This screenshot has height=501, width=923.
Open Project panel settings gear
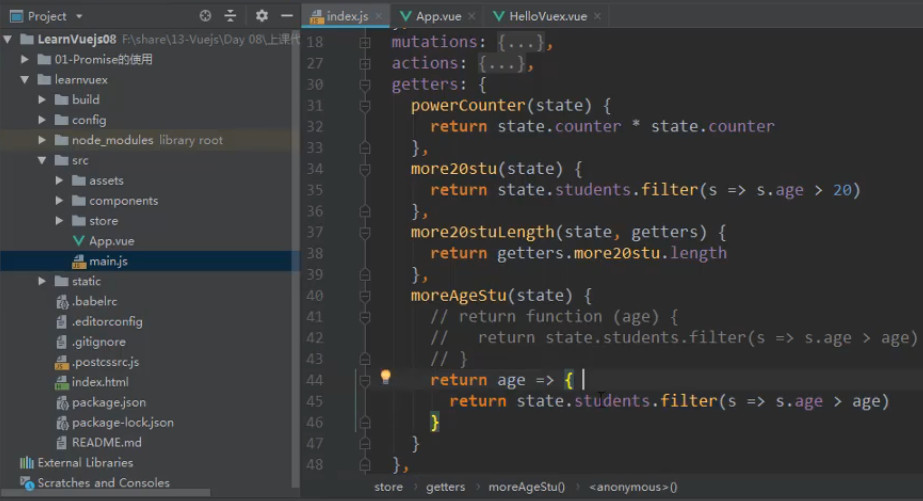261,16
